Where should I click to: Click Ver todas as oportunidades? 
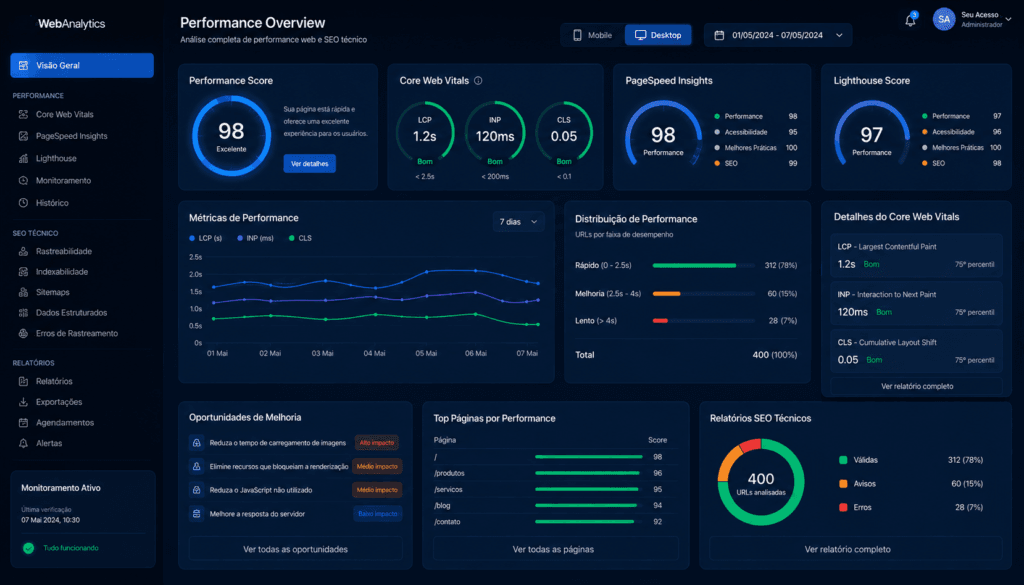(x=295, y=549)
